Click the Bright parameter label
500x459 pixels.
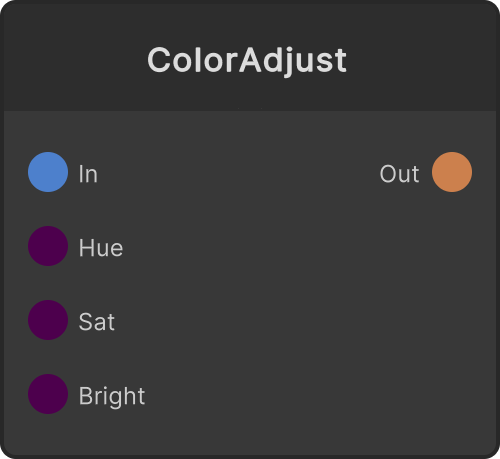pyautogui.click(x=112, y=397)
